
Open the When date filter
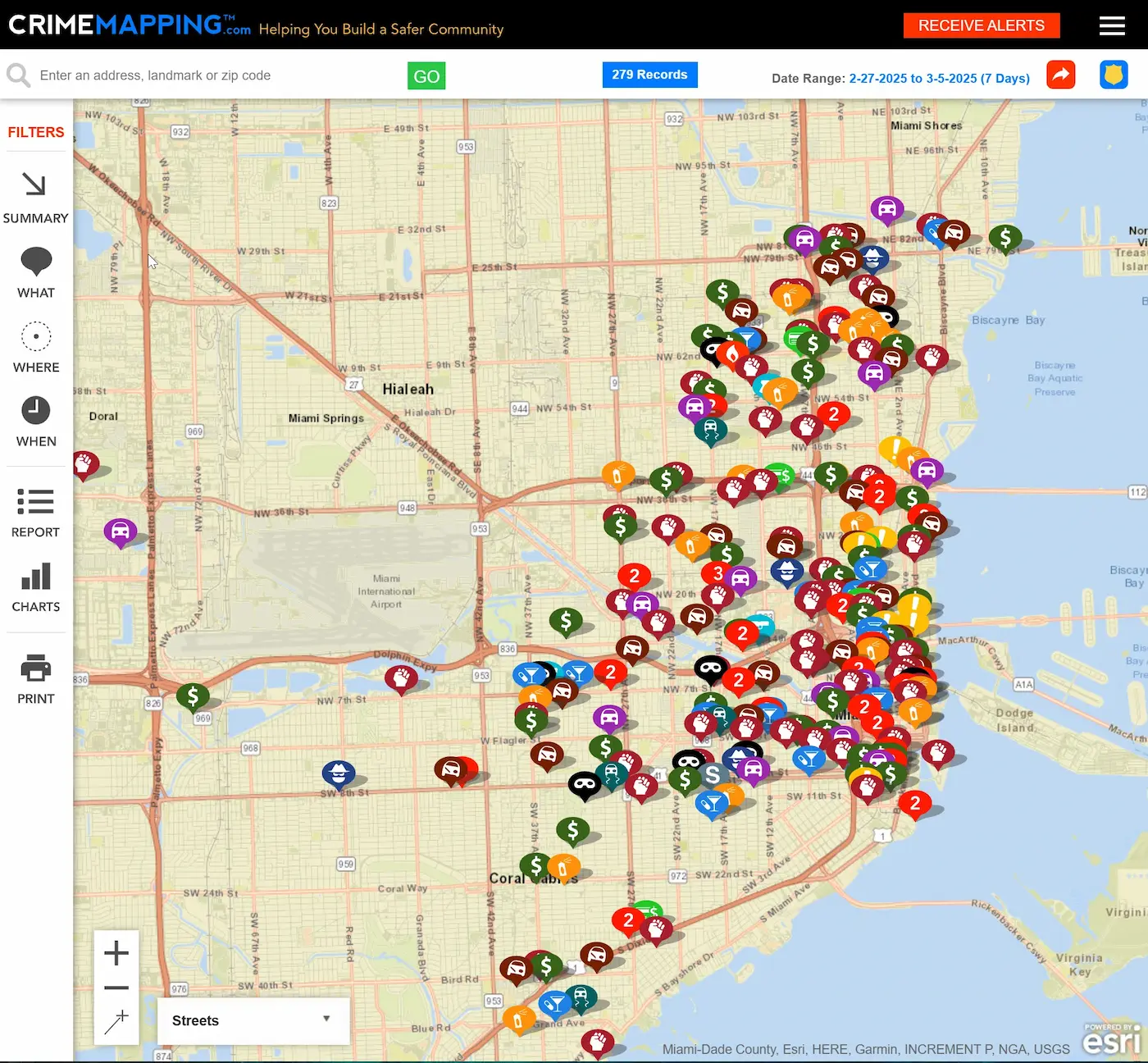pyautogui.click(x=36, y=422)
